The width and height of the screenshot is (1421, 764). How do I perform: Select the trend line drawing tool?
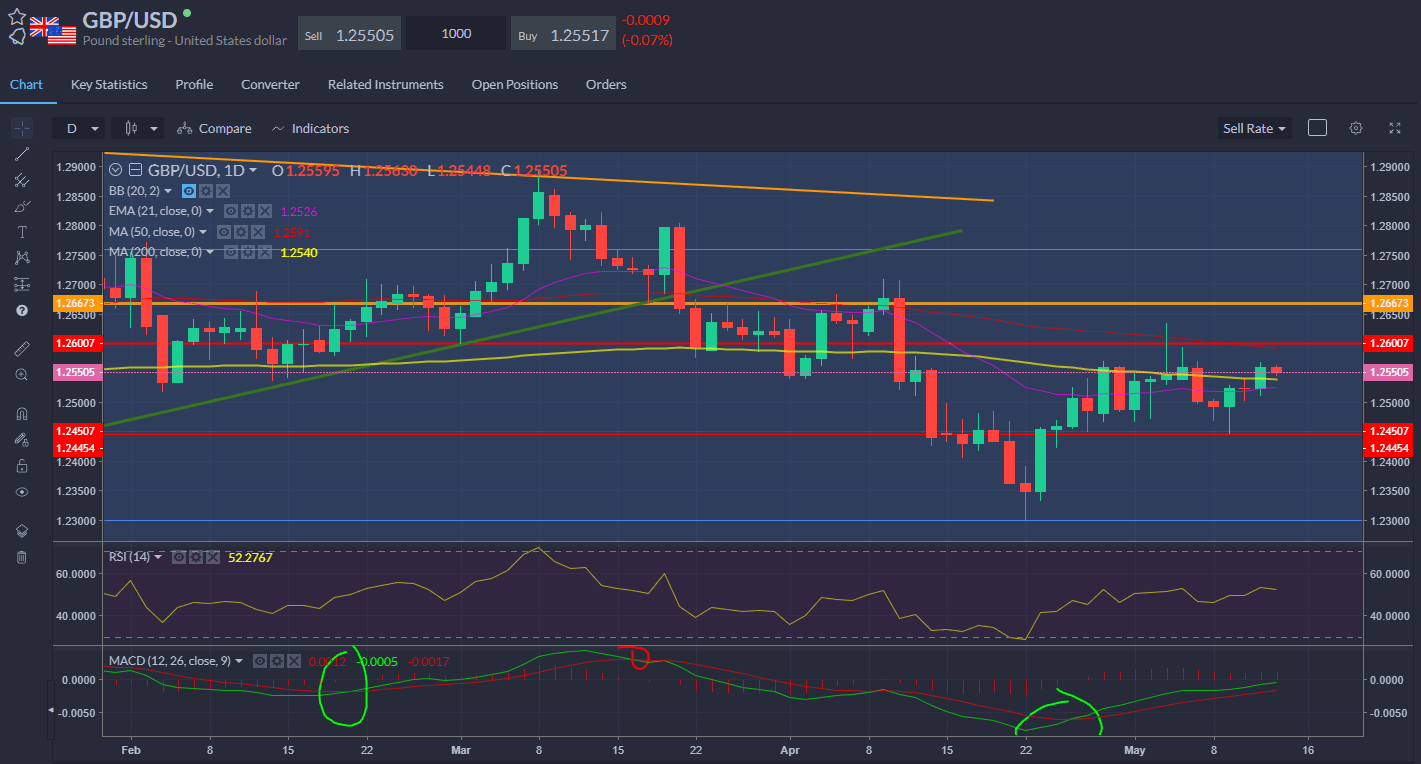(22, 154)
